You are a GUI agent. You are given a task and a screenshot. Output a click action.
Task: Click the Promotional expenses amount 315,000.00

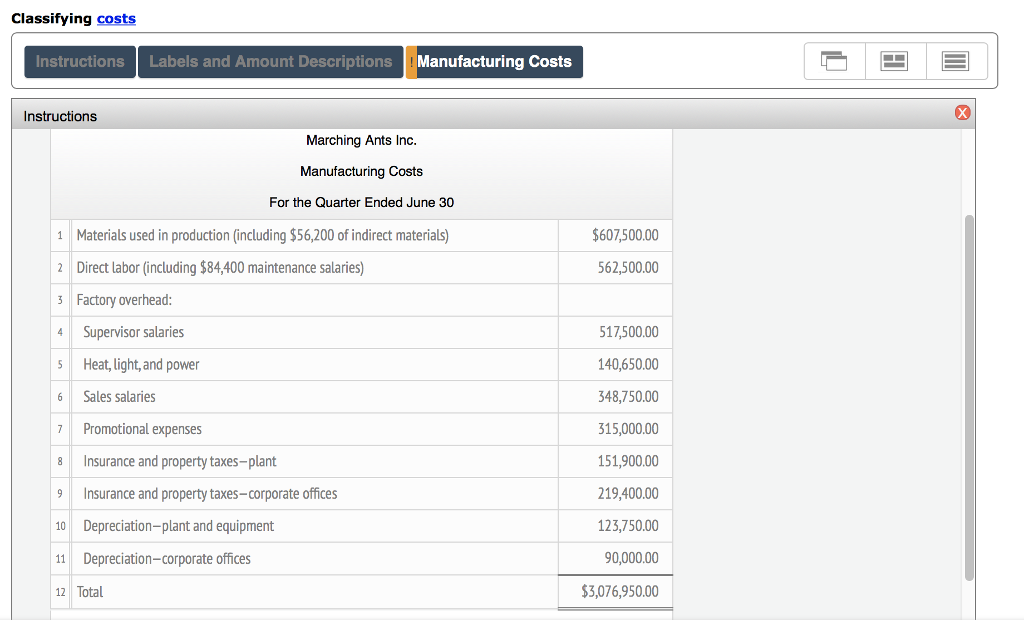coord(627,429)
